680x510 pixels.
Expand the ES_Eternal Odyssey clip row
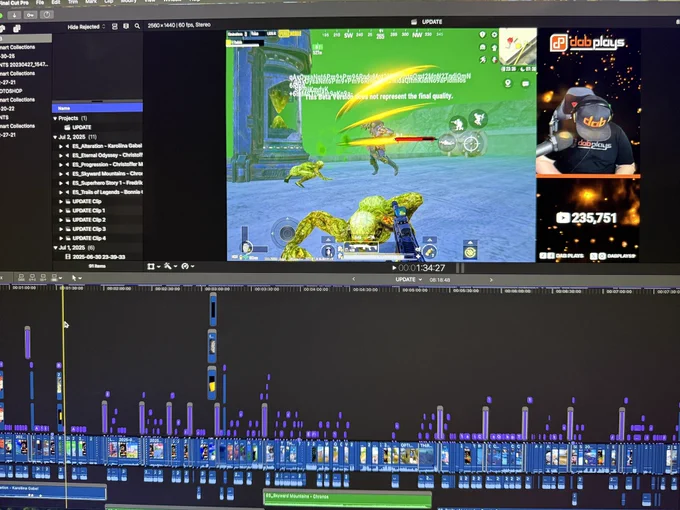click(61, 155)
